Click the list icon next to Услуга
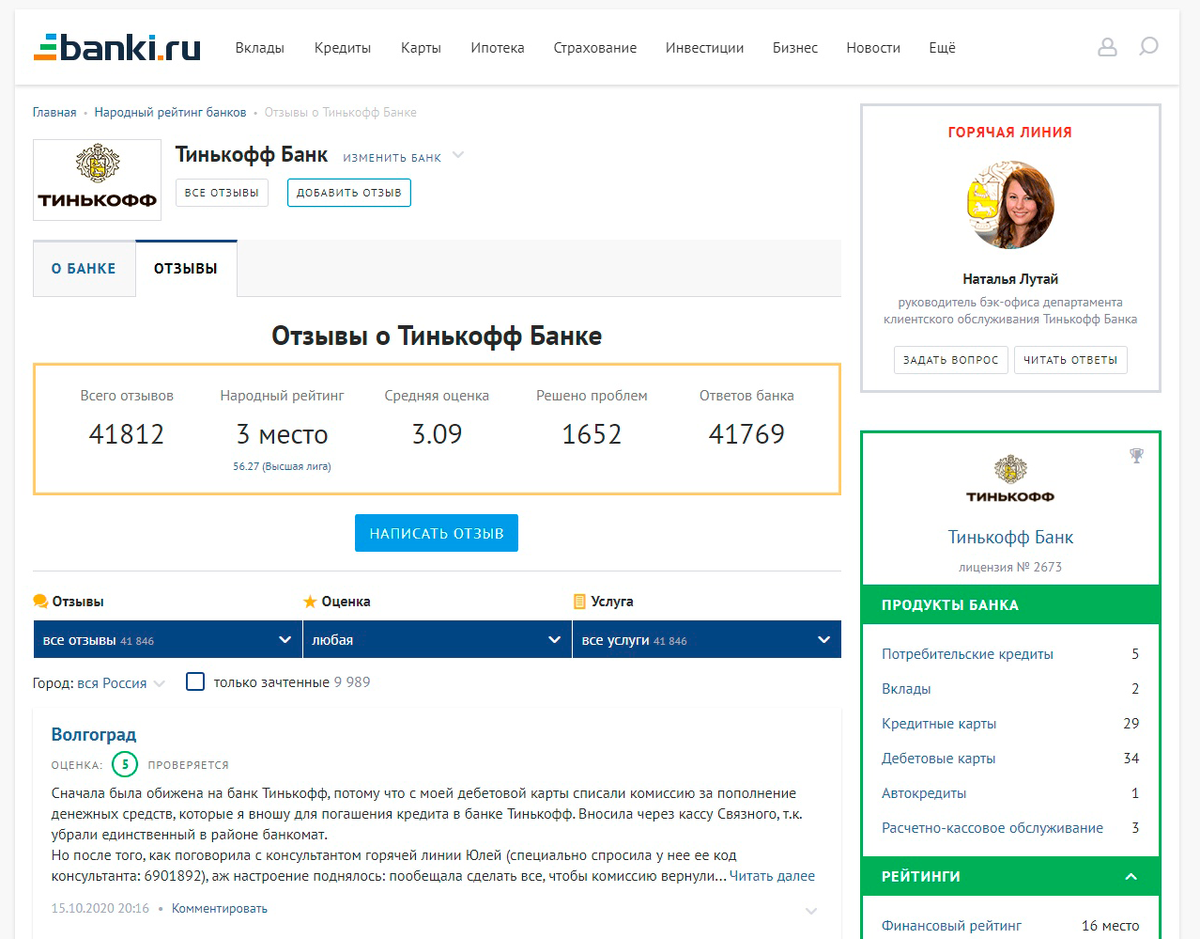The height and width of the screenshot is (939, 1200). [580, 601]
